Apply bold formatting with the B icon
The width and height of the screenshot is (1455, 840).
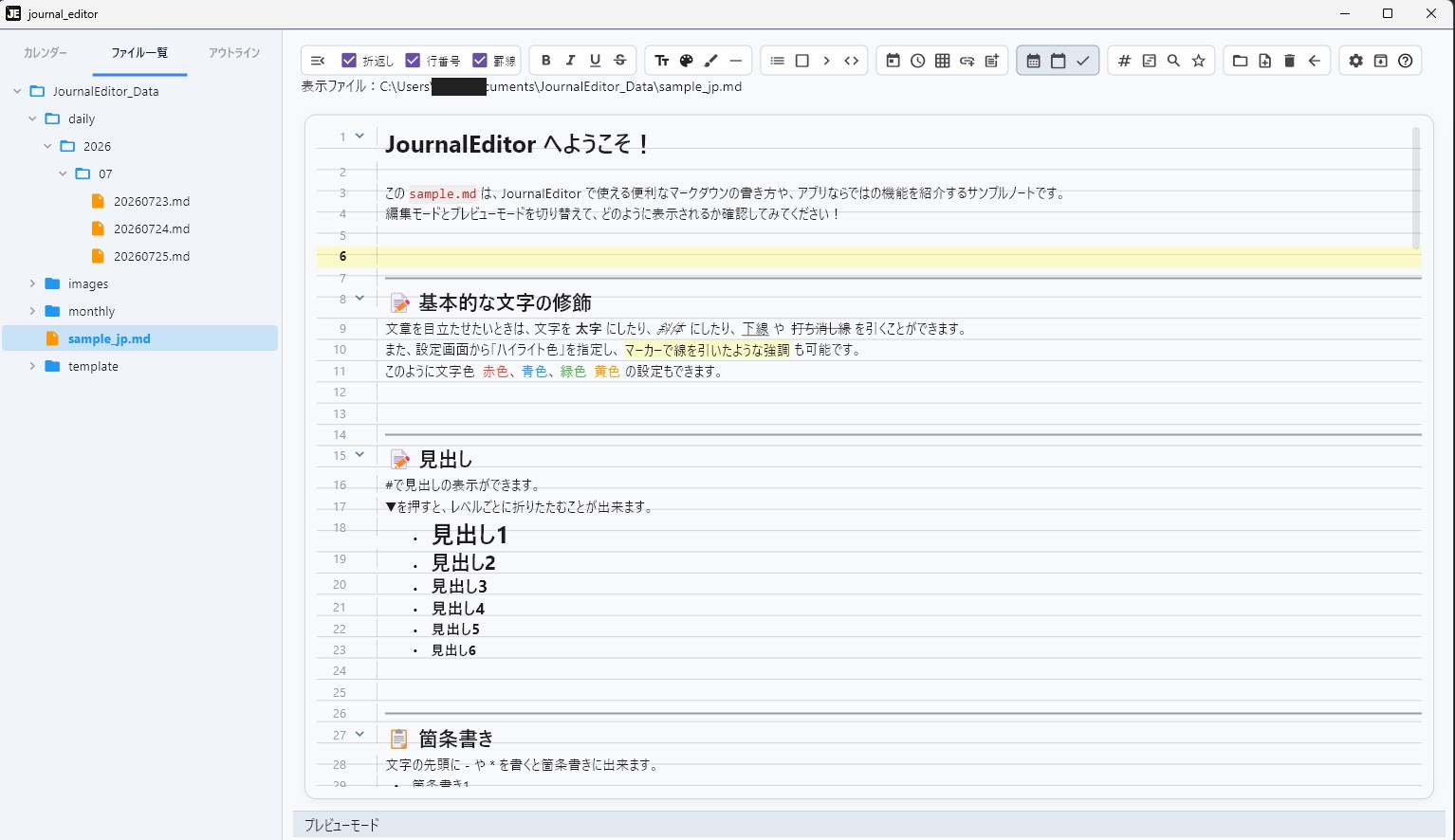(x=546, y=61)
